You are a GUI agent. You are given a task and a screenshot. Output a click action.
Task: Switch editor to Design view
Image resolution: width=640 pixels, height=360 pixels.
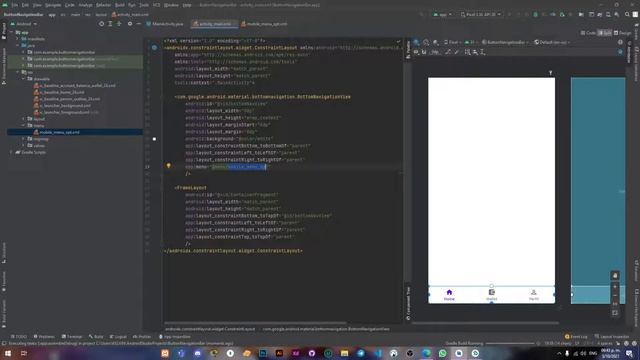pyautogui.click(x=623, y=33)
